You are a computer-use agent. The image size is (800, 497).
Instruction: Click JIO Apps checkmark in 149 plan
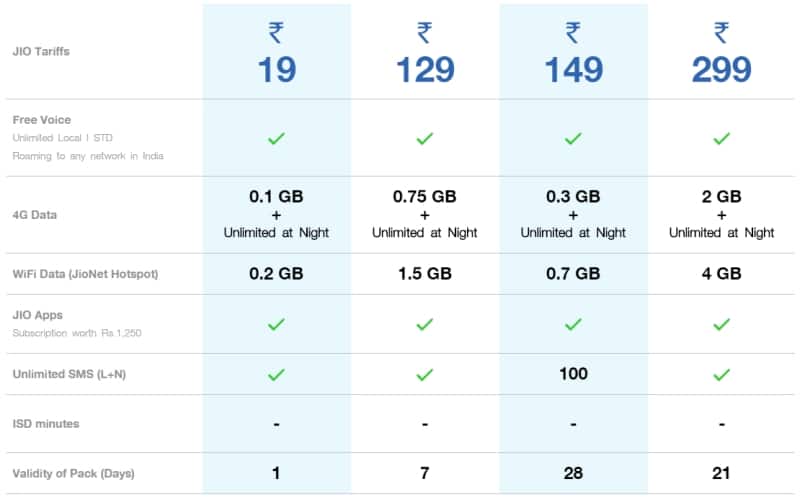point(573,324)
